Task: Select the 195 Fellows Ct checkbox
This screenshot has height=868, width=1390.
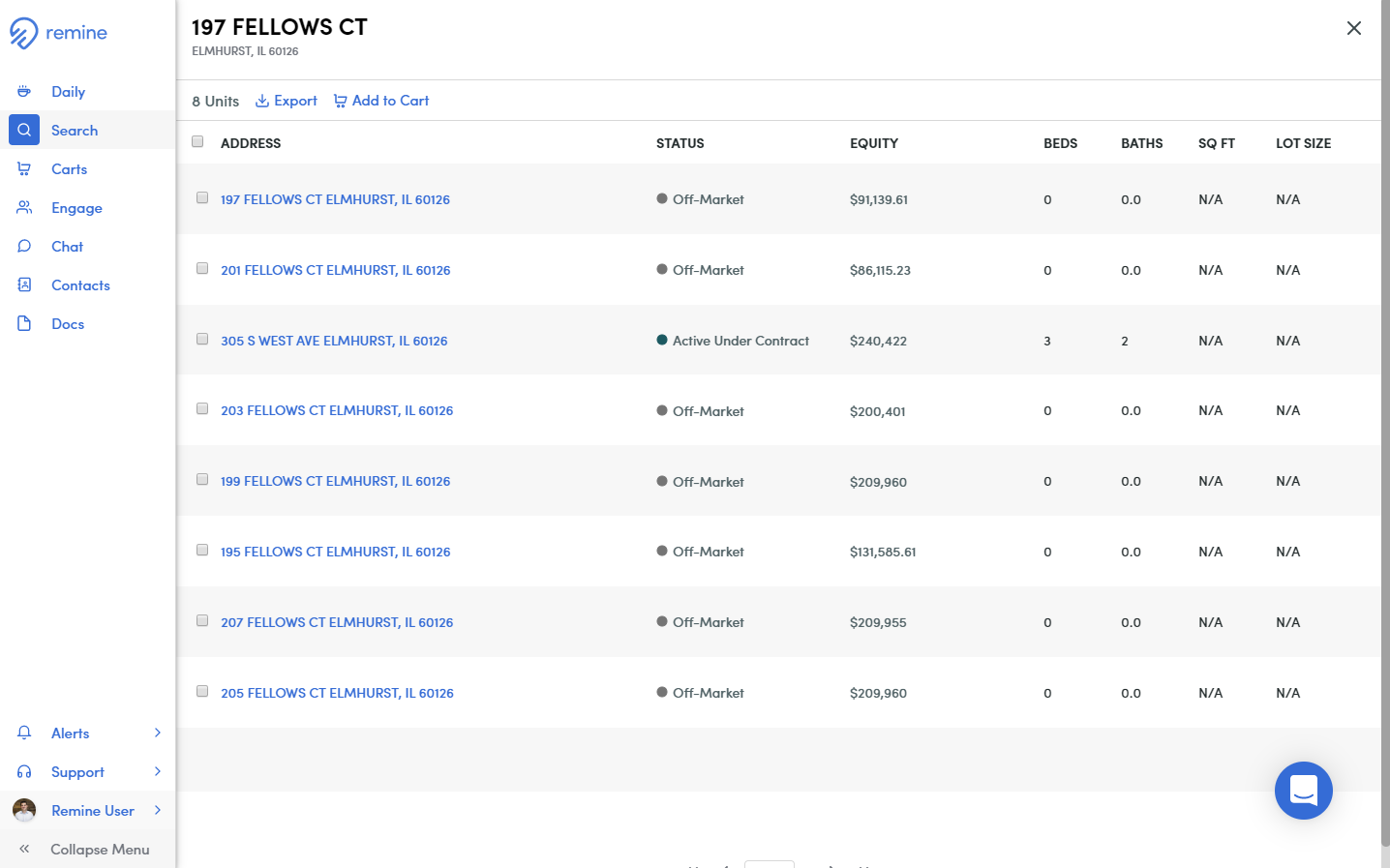Action: tap(202, 550)
